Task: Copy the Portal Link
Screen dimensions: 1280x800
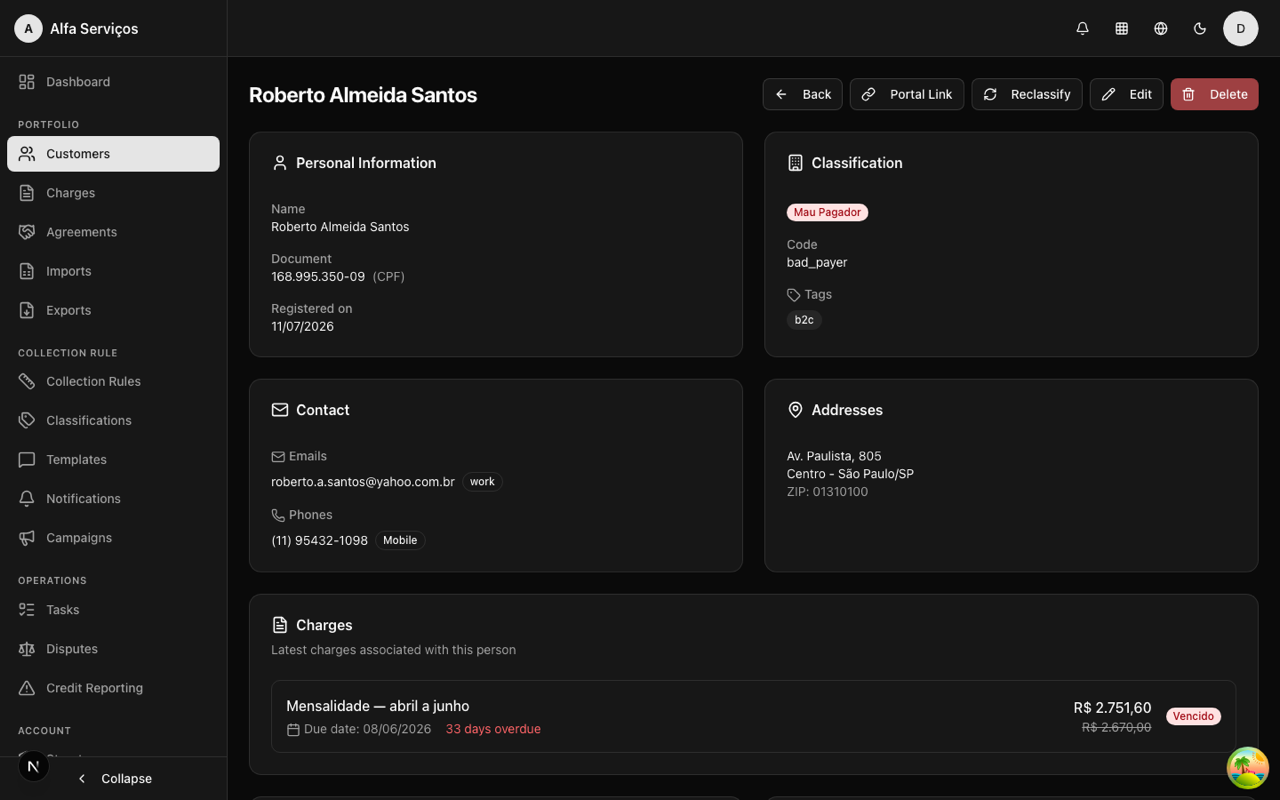Action: coord(907,94)
